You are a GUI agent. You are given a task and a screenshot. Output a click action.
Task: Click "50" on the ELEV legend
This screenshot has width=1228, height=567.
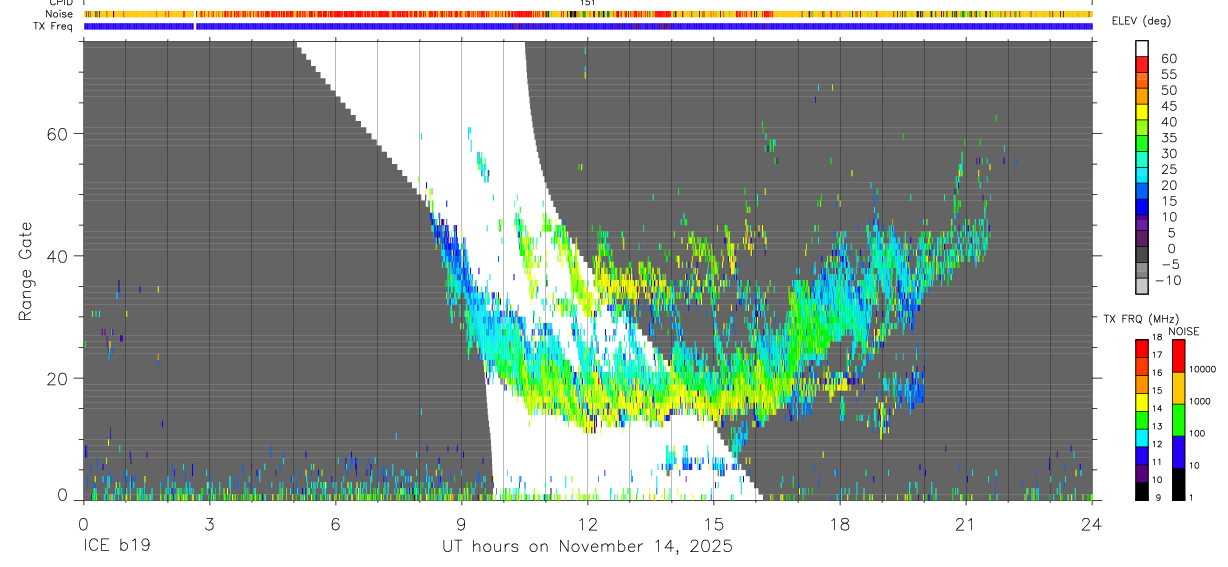[x=1168, y=91]
